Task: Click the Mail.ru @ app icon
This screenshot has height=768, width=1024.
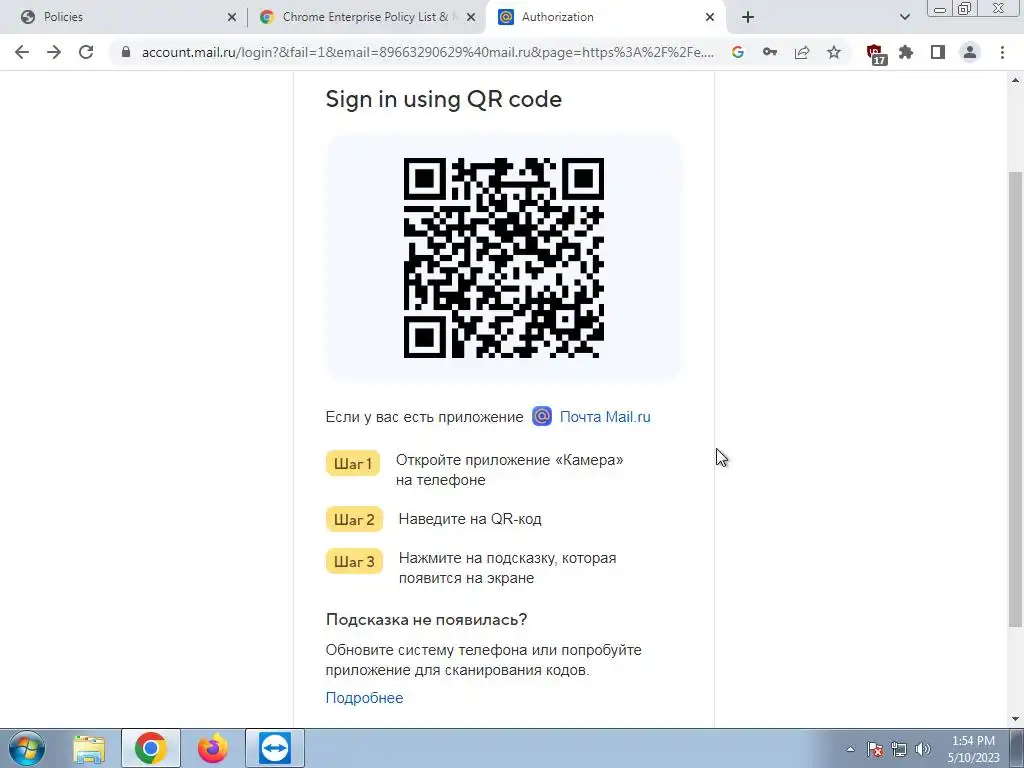Action: click(542, 416)
